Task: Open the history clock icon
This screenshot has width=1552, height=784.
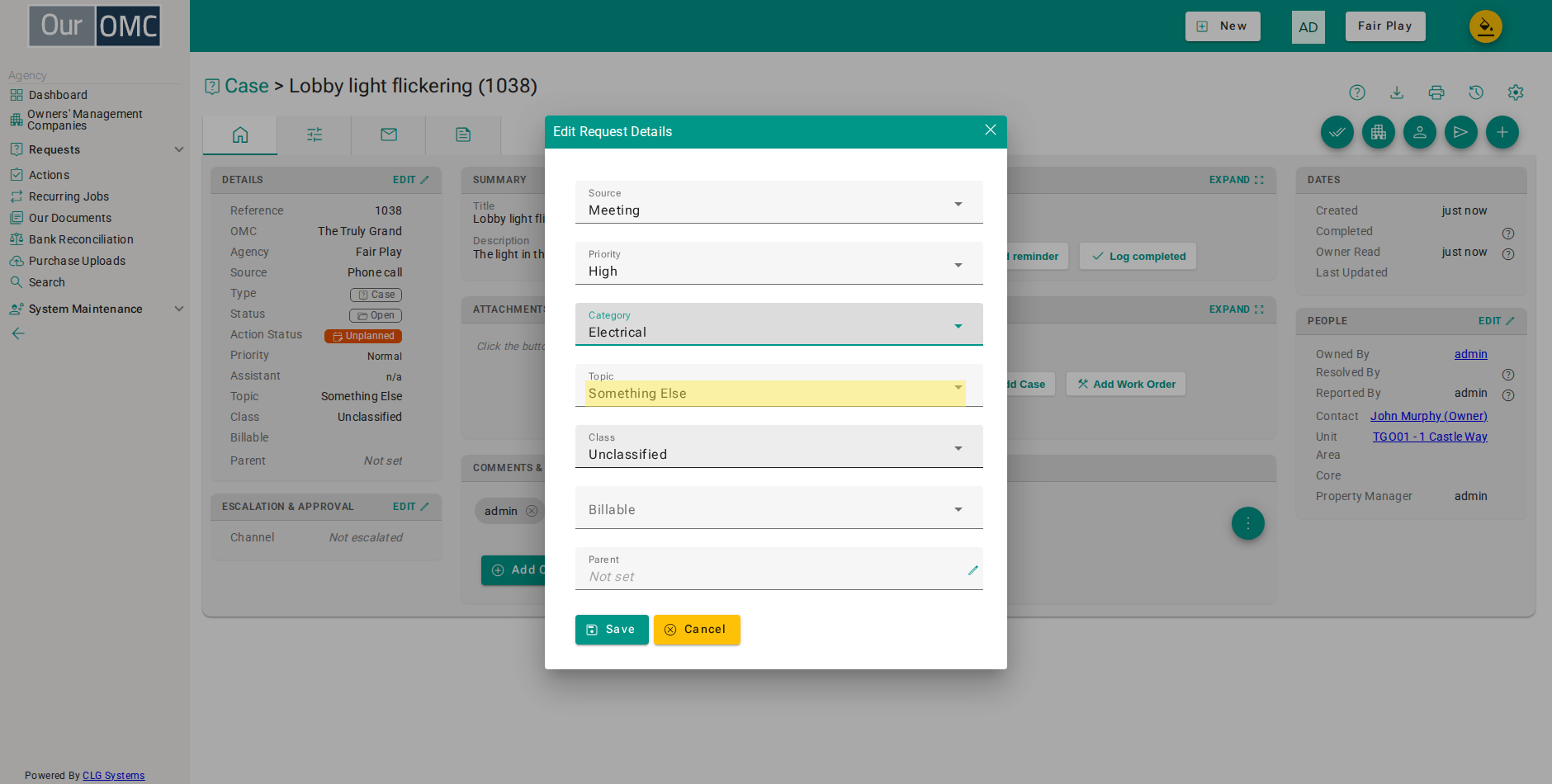Action: pos(1476,92)
